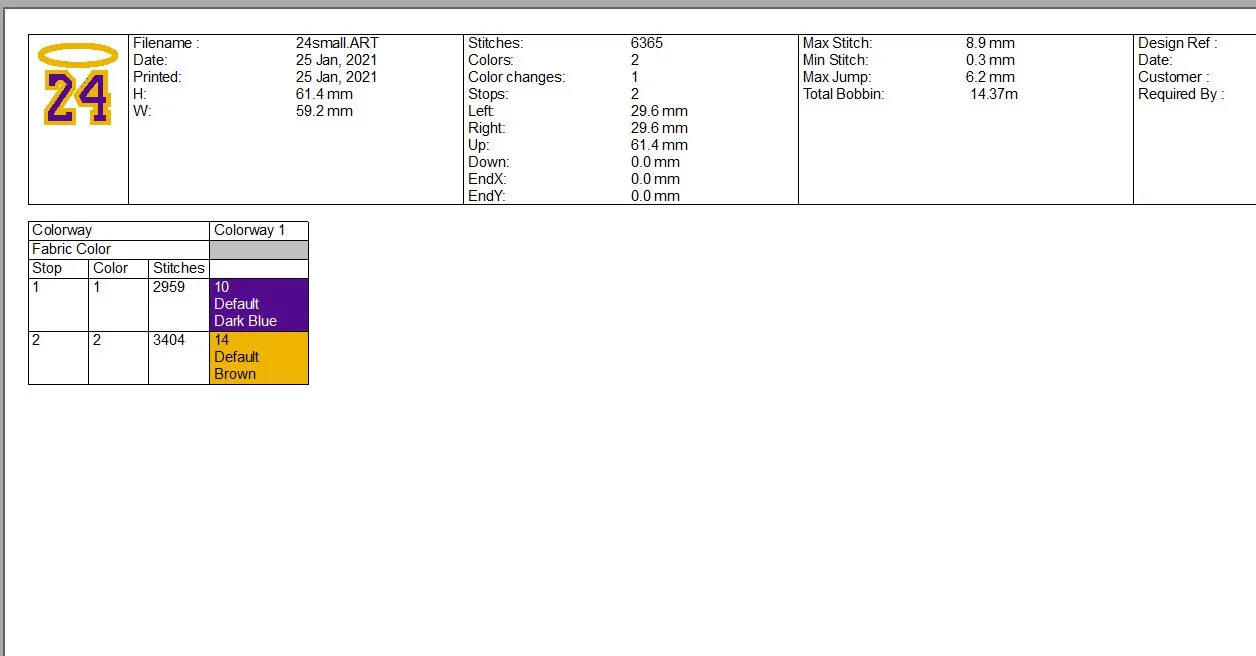Click the 'W:' width label
Viewport: 1256px width, 656px height.
coord(141,111)
